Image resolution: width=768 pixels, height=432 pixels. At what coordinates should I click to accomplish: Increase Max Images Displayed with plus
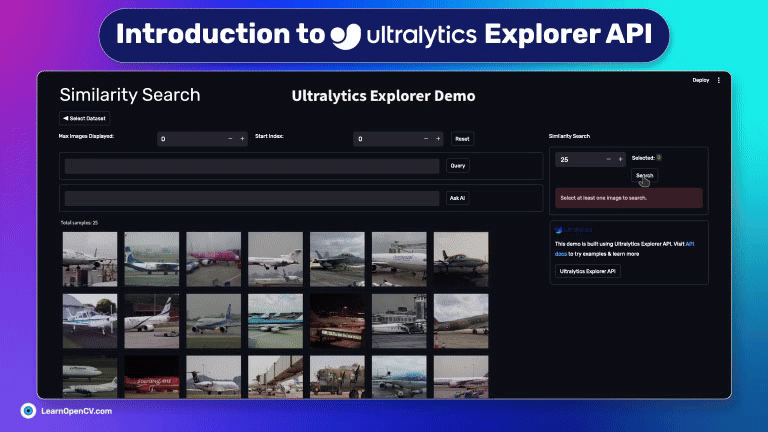242,139
